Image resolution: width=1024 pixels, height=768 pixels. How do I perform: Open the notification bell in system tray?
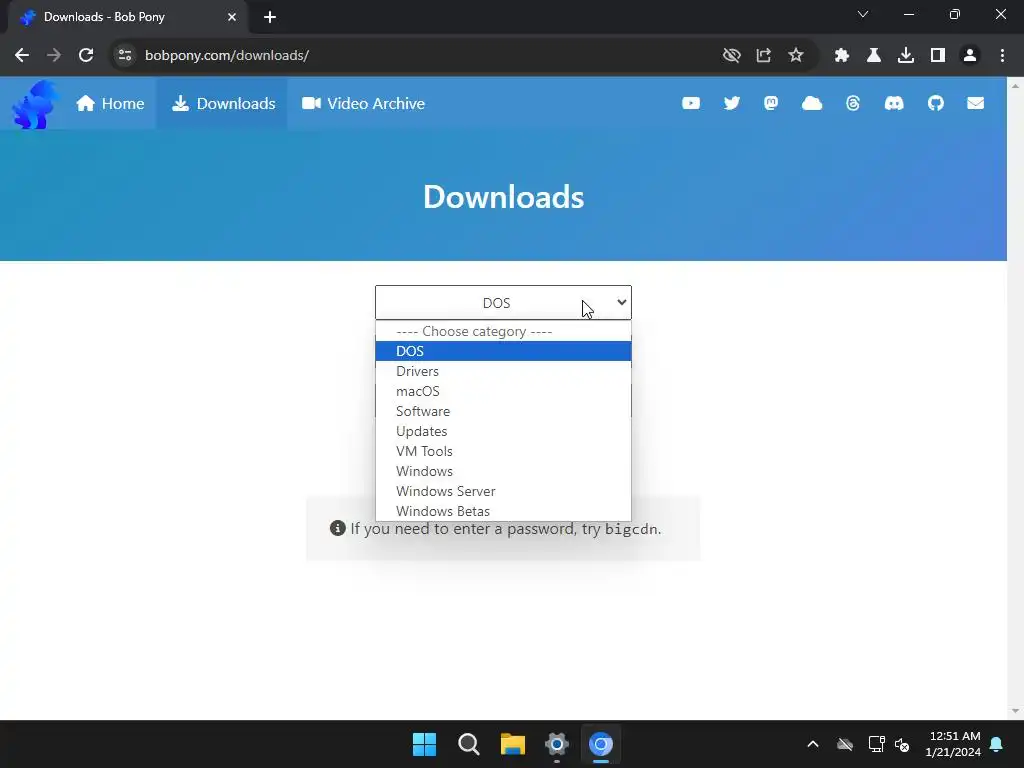click(x=997, y=744)
